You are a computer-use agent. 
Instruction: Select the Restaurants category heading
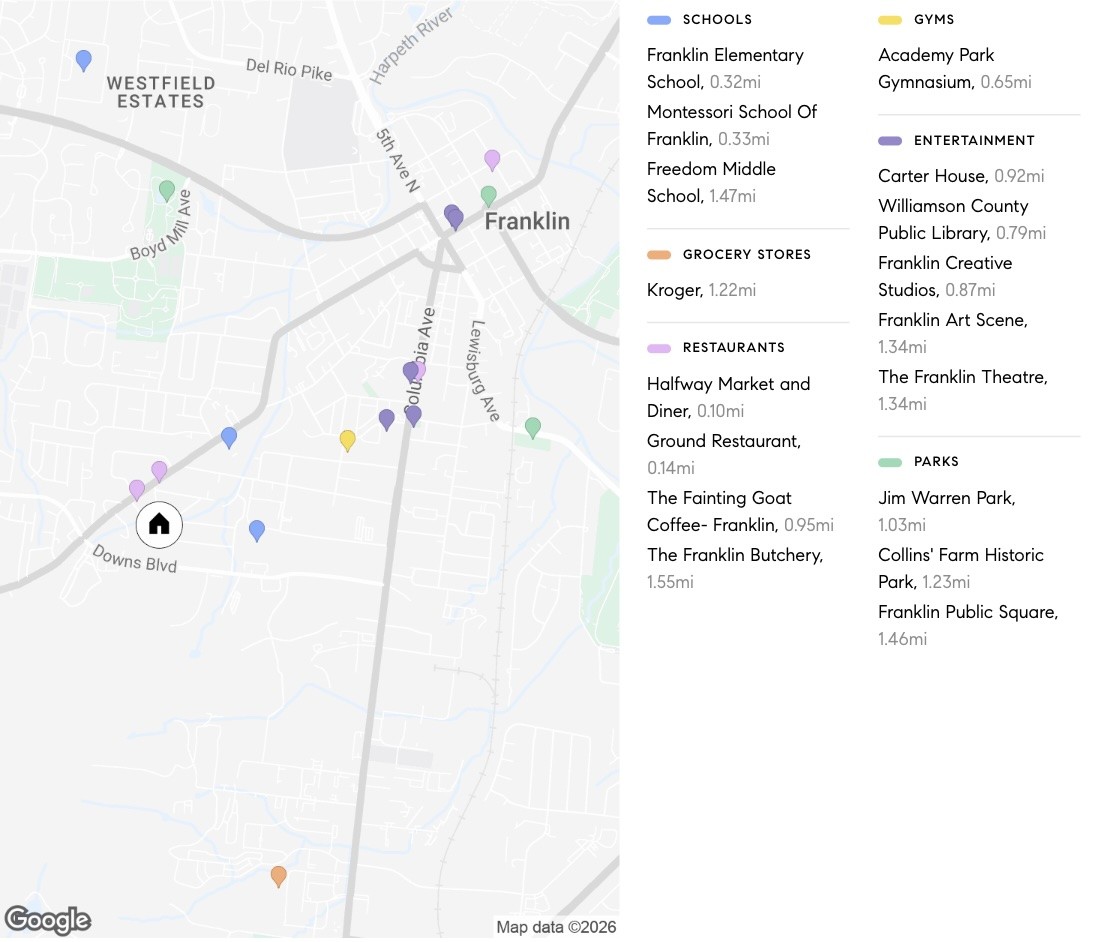tap(733, 348)
